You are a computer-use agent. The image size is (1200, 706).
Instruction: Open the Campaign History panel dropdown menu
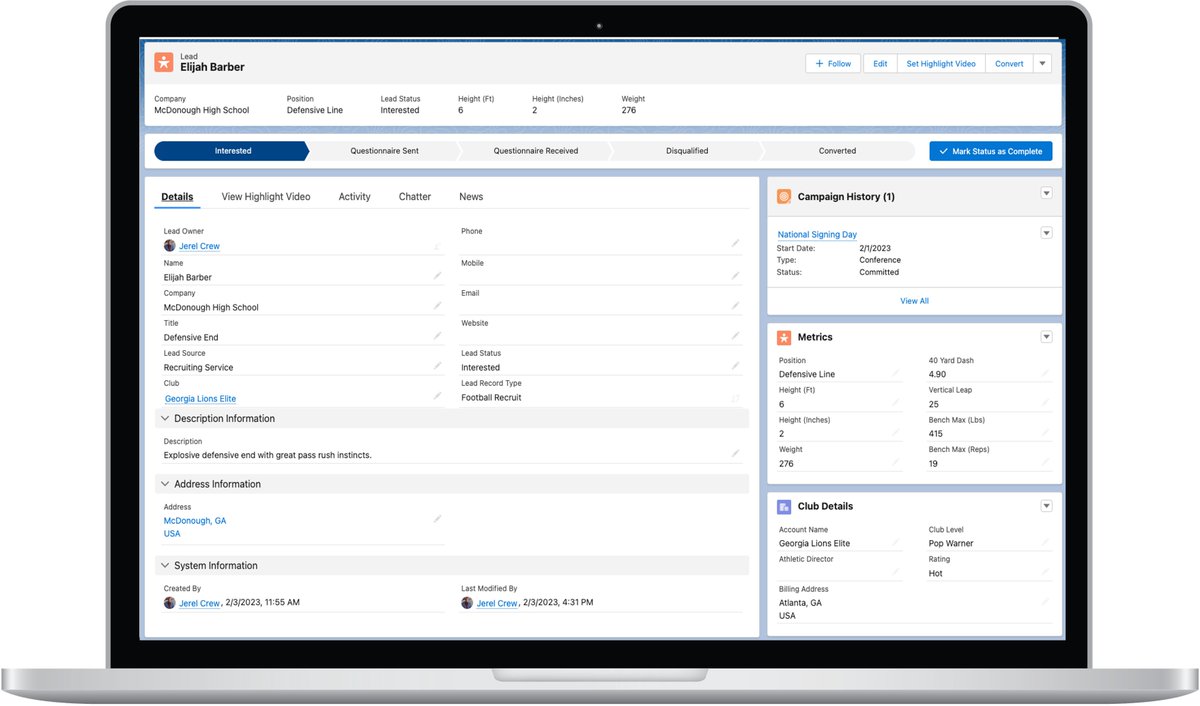tap(1046, 193)
